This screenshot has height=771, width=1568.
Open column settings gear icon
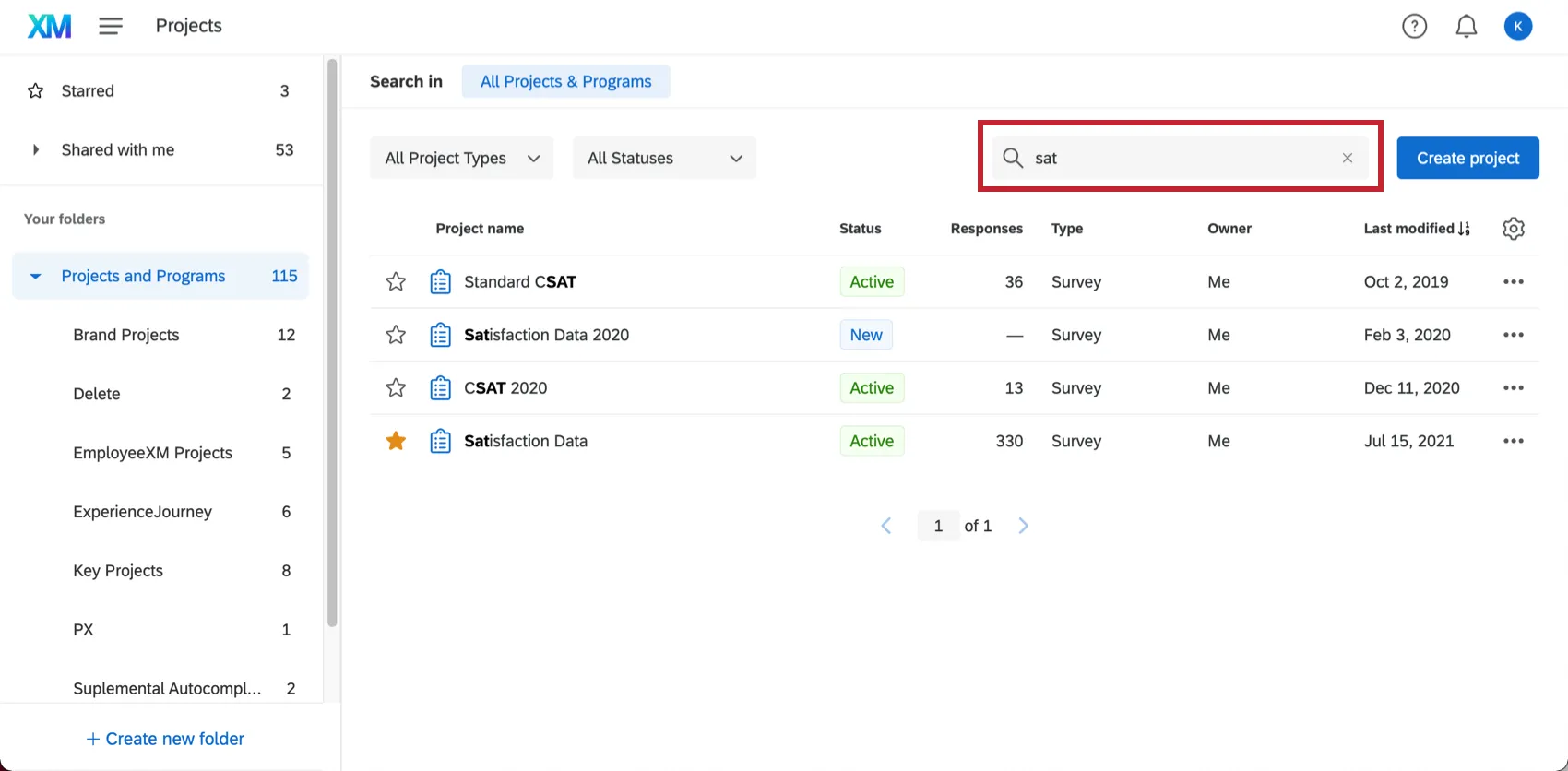tap(1513, 229)
